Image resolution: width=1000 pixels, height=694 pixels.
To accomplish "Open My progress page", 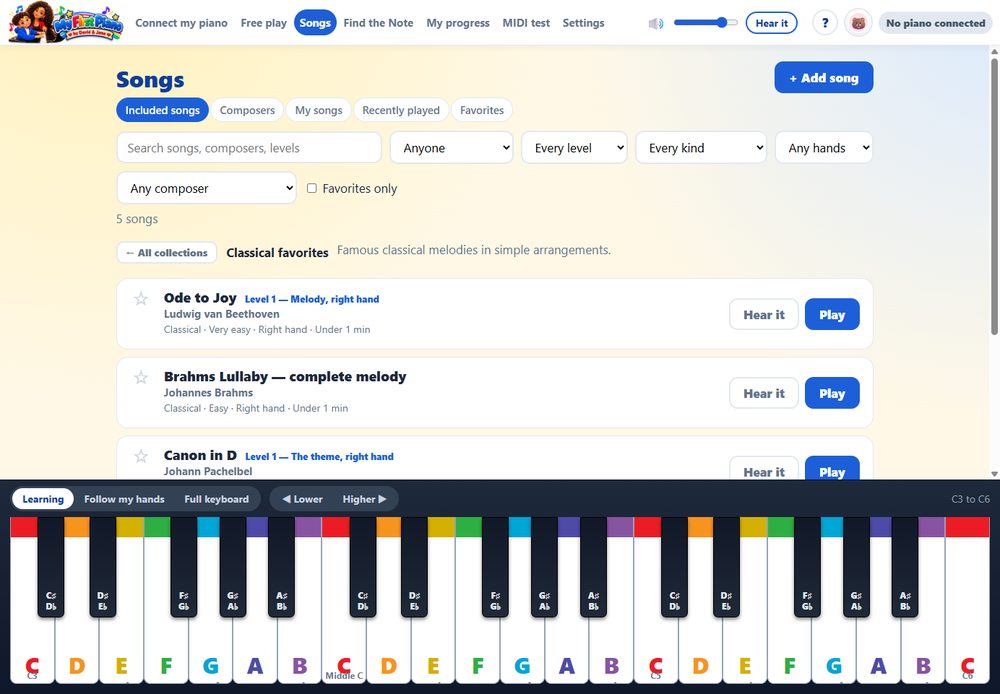I will pyautogui.click(x=458, y=23).
